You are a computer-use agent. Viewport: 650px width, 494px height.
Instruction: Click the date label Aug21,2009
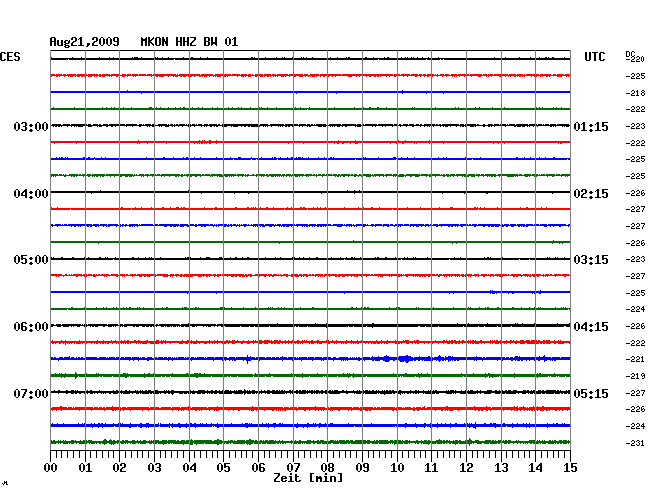85,42
